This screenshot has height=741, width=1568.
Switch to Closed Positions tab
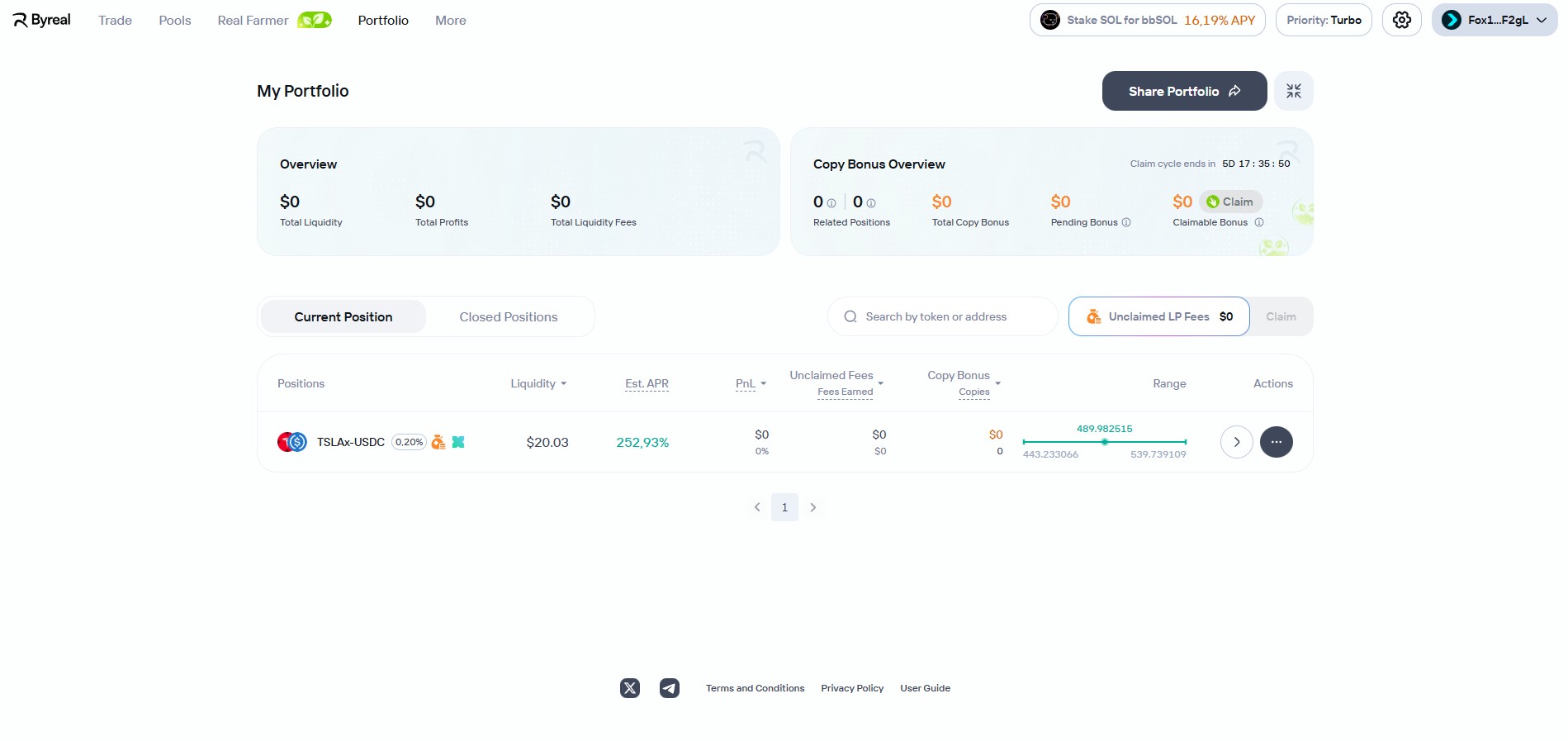click(509, 316)
